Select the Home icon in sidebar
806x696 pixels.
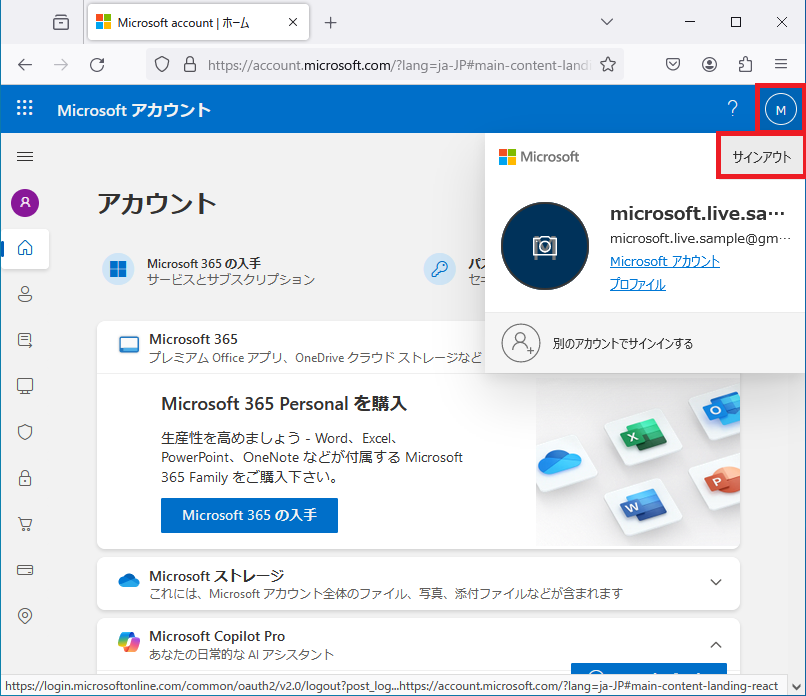[x=25, y=248]
